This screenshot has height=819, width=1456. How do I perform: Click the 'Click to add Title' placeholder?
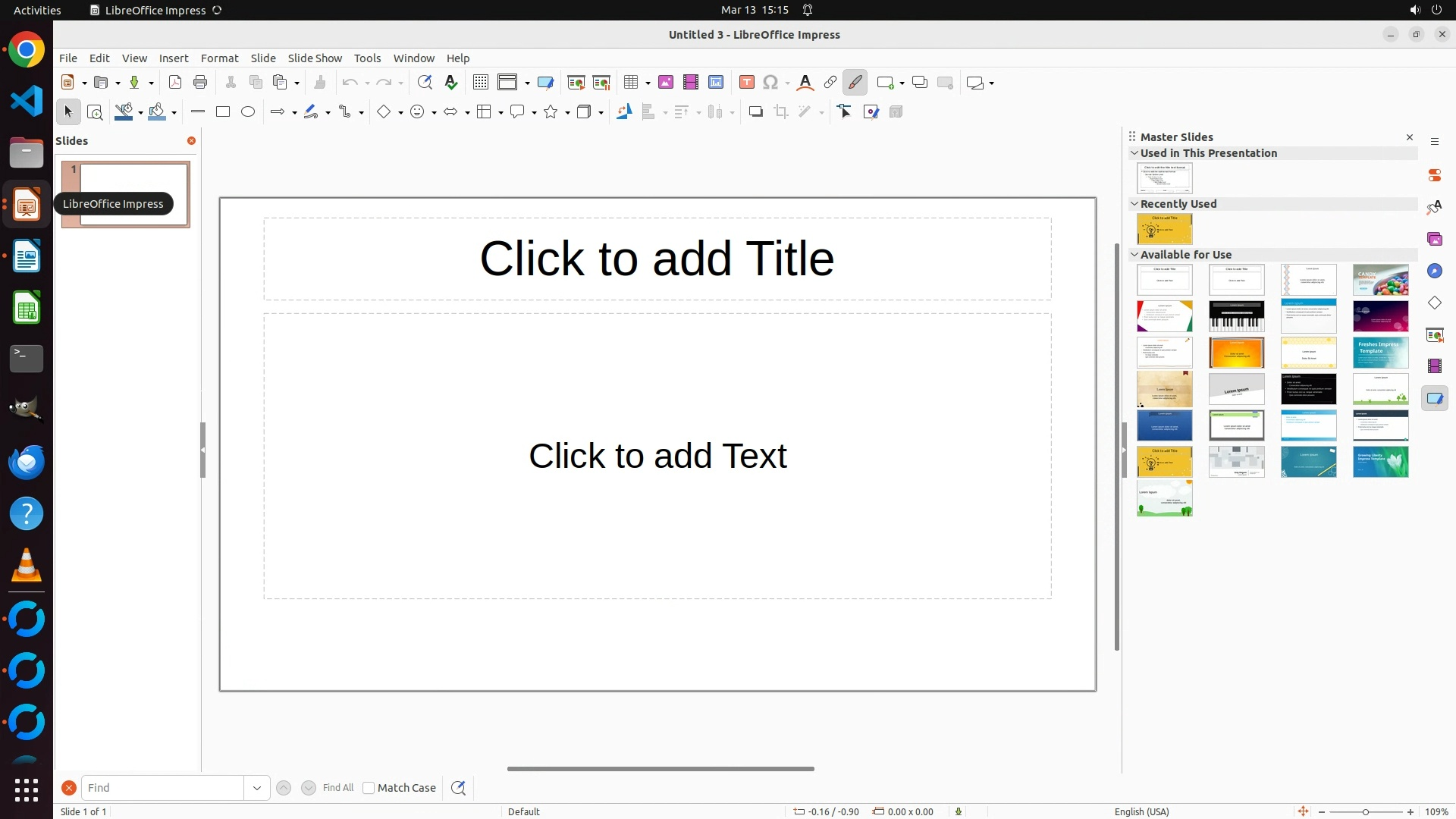click(657, 259)
